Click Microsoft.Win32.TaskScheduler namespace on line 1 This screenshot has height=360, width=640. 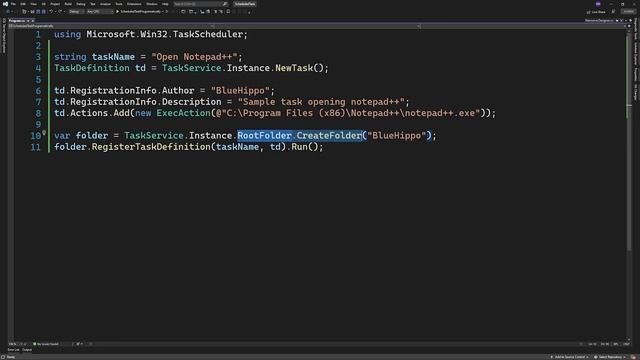(164, 34)
